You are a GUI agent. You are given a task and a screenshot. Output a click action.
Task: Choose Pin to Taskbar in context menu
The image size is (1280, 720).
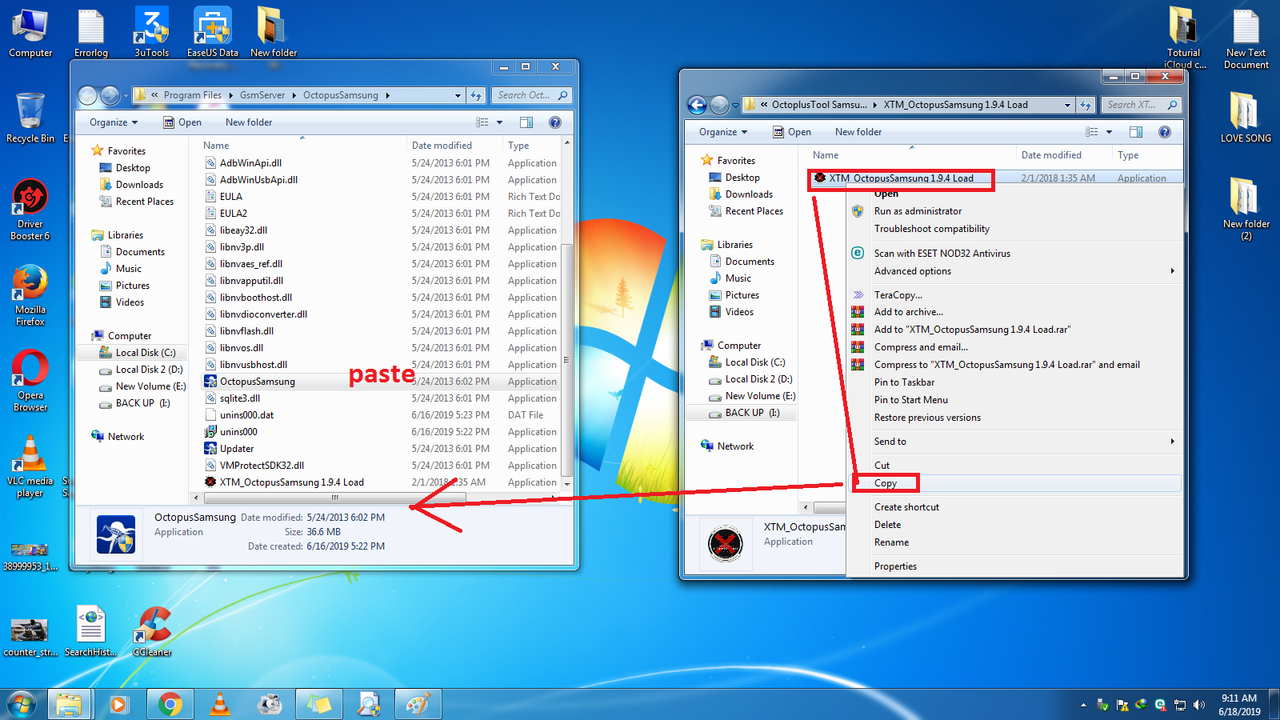click(x=1014, y=382)
